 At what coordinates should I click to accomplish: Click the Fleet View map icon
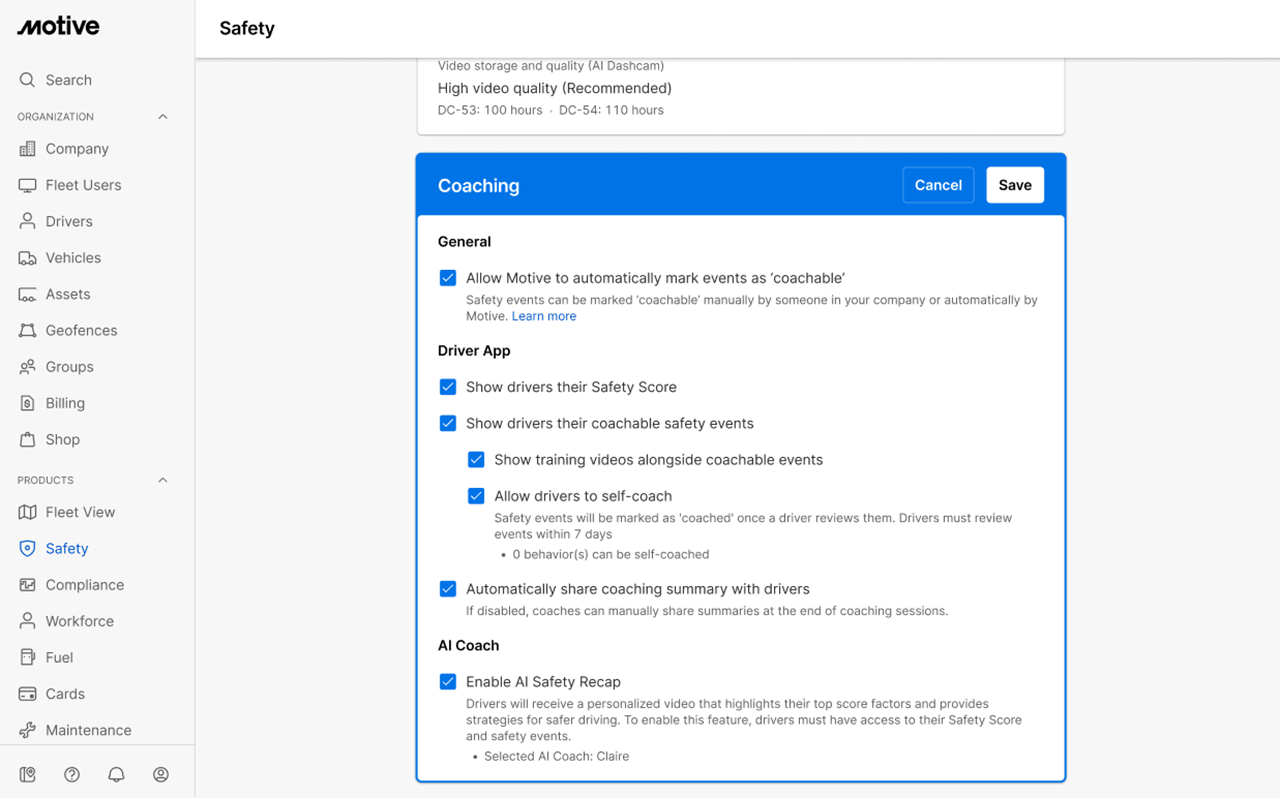(27, 512)
